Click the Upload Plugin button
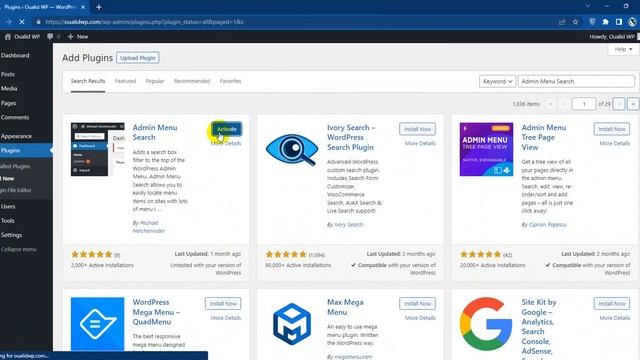The image size is (640, 360). (138, 58)
